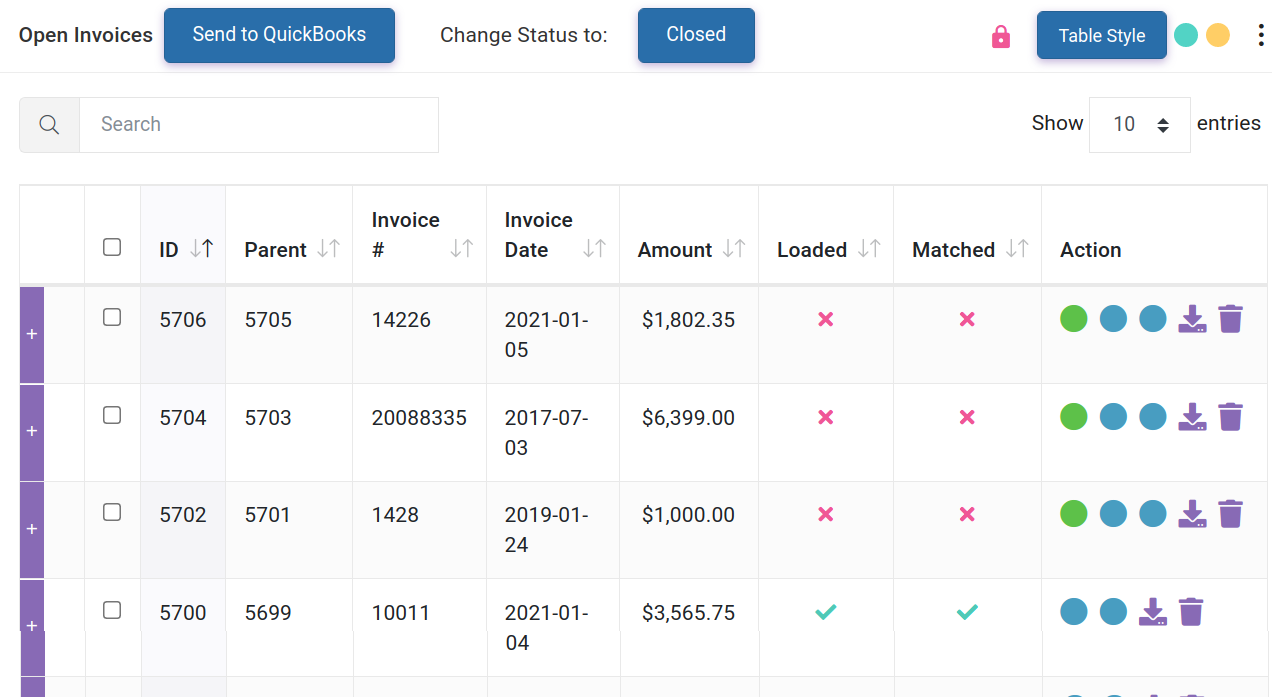The image size is (1272, 697).
Task: Expand row details for invoice 5700
Action: (32, 626)
